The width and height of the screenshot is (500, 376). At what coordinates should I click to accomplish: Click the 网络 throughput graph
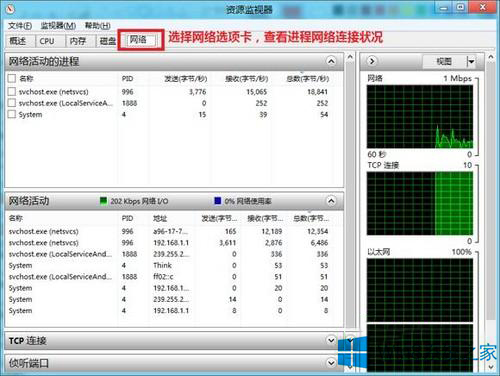(x=420, y=117)
